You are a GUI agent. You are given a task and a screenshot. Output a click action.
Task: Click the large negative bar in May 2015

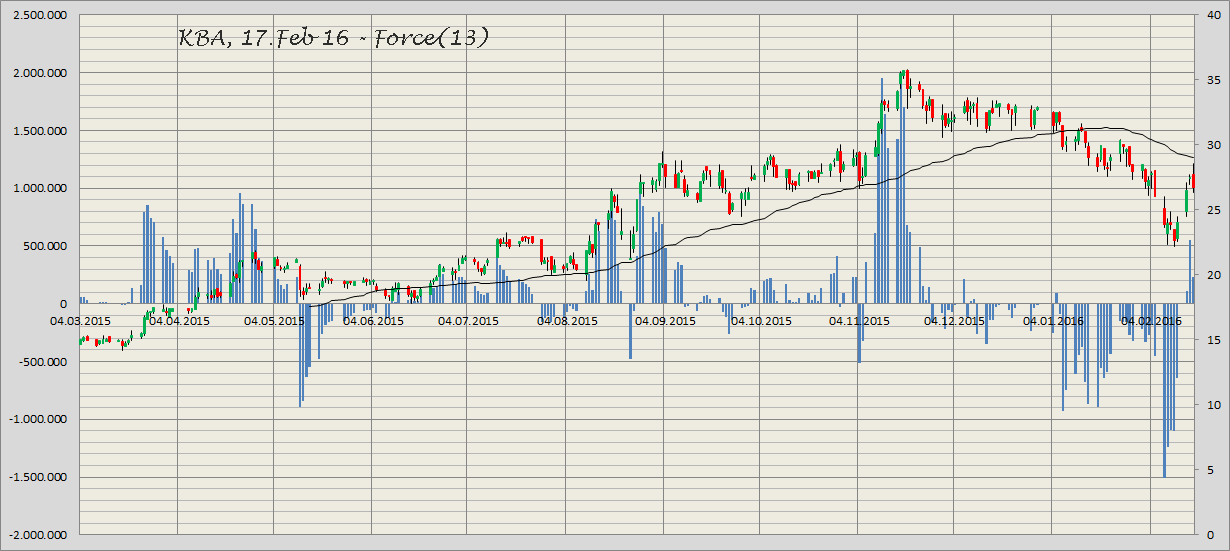pyautogui.click(x=301, y=355)
